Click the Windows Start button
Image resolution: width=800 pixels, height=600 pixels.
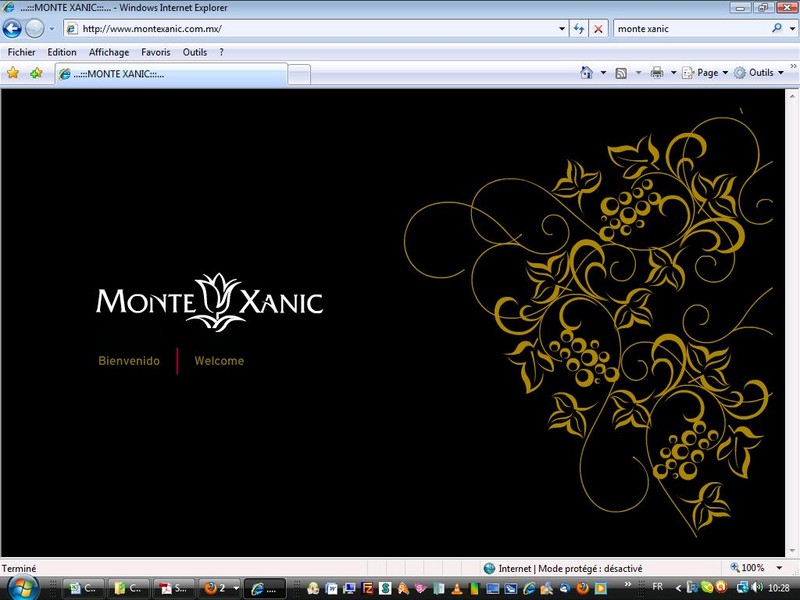22,588
